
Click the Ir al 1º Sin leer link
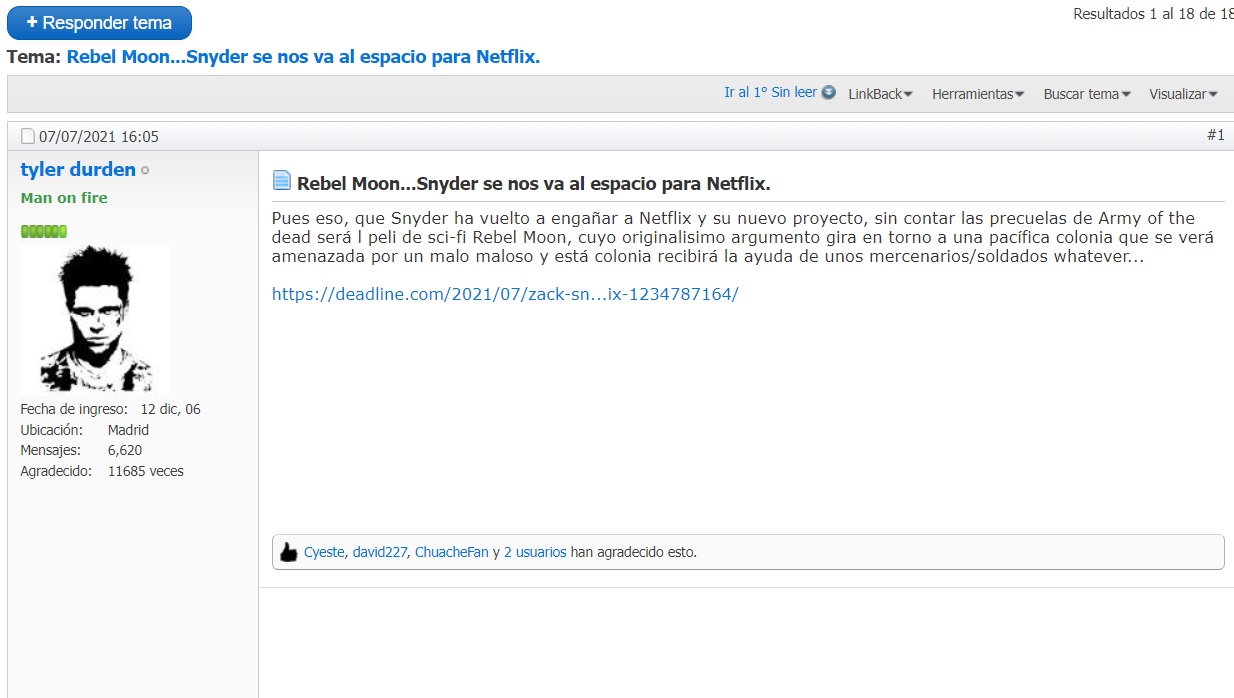[x=770, y=92]
